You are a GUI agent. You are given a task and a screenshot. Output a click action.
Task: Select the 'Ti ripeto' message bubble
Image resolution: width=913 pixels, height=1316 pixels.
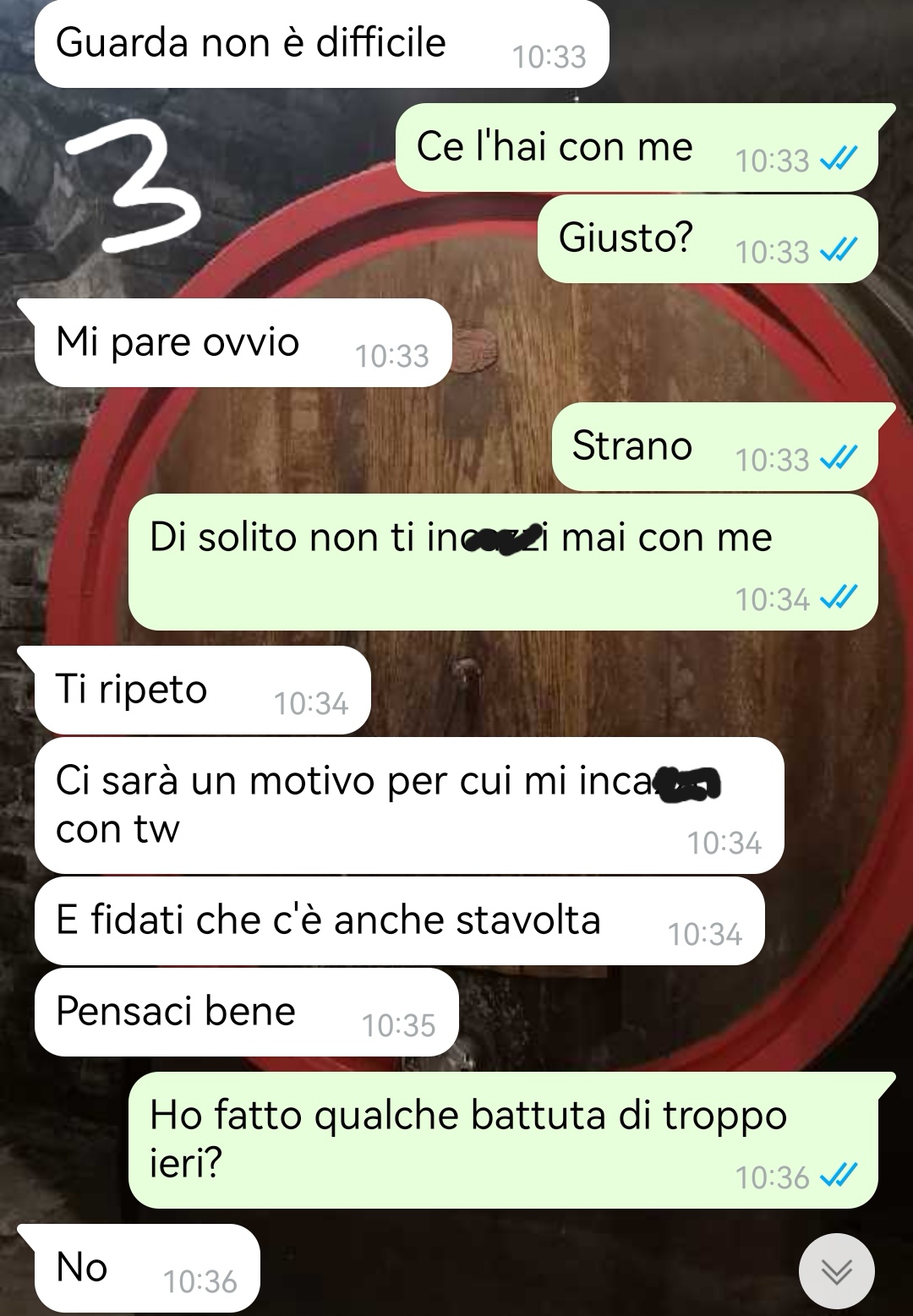(203, 691)
